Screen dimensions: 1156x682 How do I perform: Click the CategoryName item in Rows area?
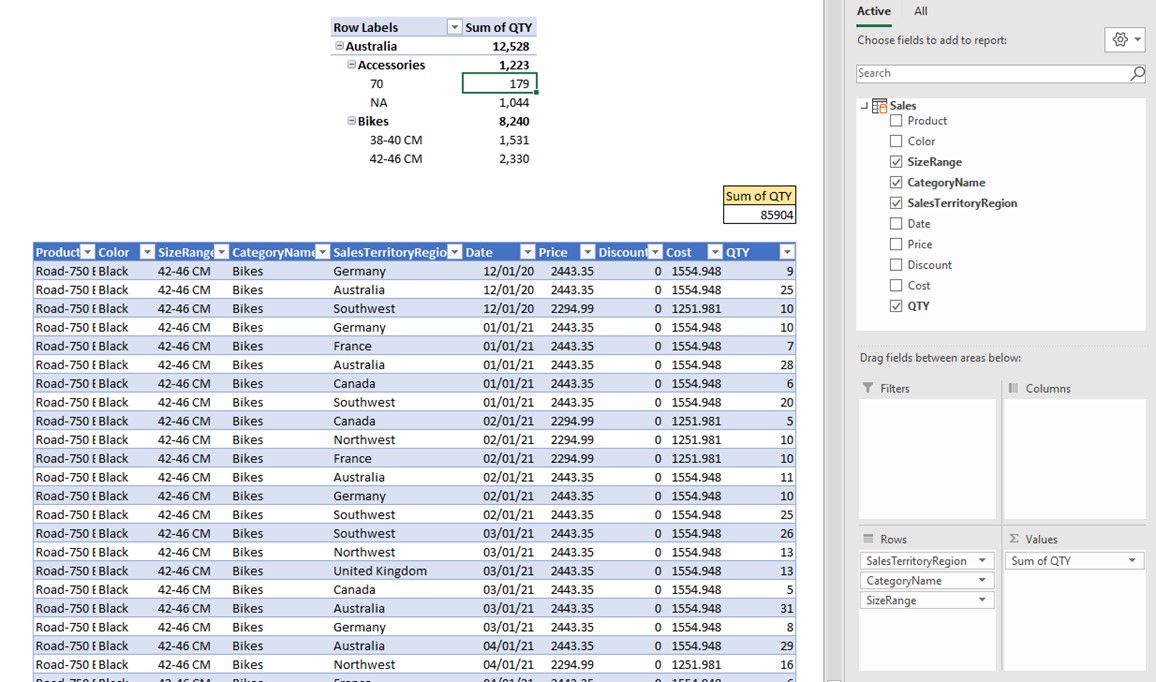coord(904,581)
